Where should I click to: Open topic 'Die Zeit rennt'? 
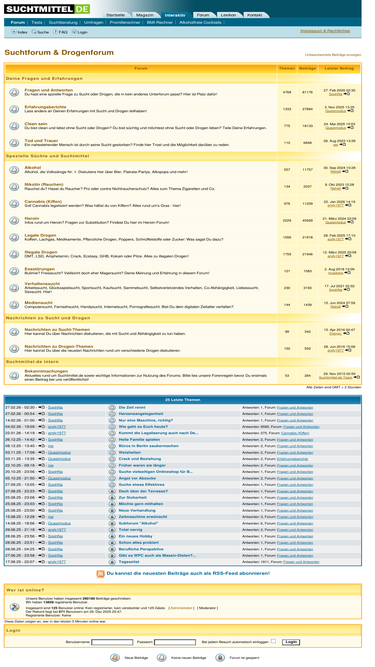click(x=132, y=407)
